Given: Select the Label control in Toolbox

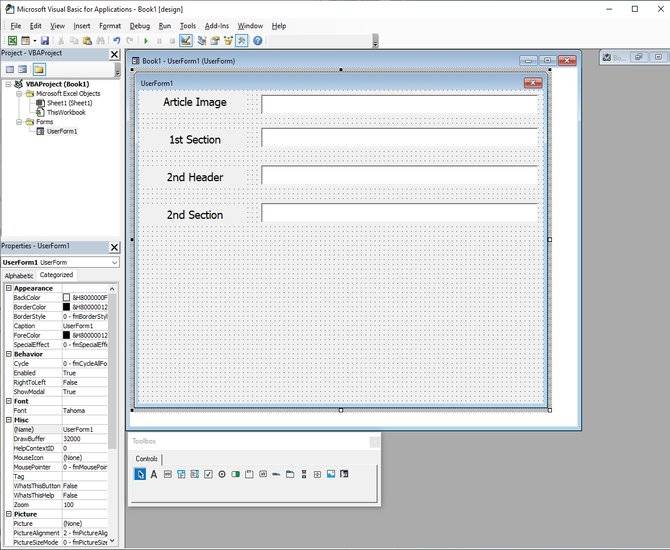Looking at the screenshot, I should [154, 474].
